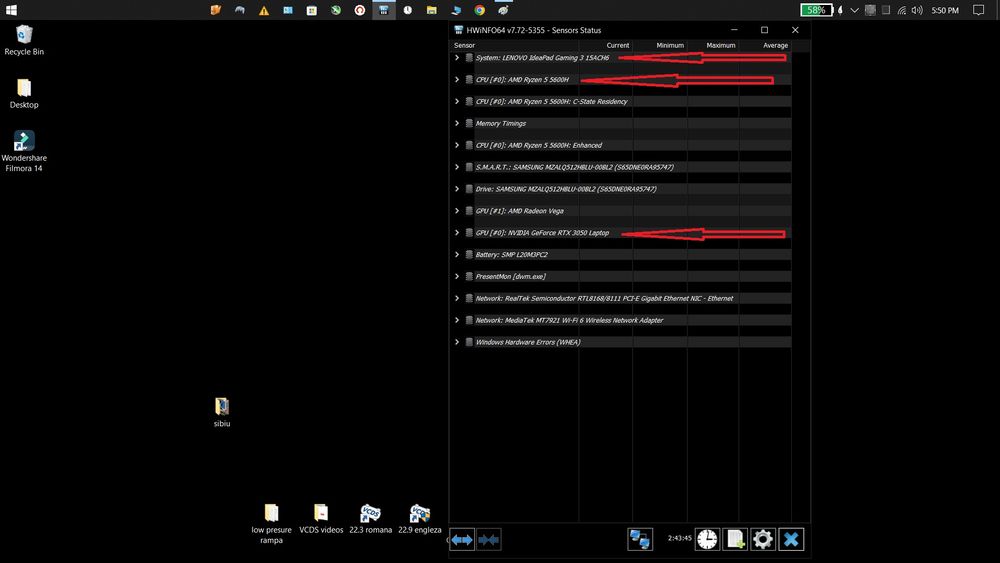Viewport: 1000px width, 563px height.
Task: Select 'Battery: SMP L20M3PC2' row text
Action: click(x=511, y=254)
